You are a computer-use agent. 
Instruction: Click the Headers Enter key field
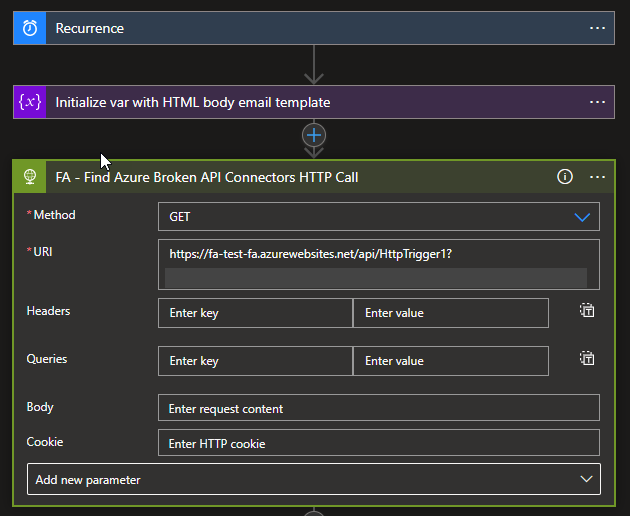255,313
